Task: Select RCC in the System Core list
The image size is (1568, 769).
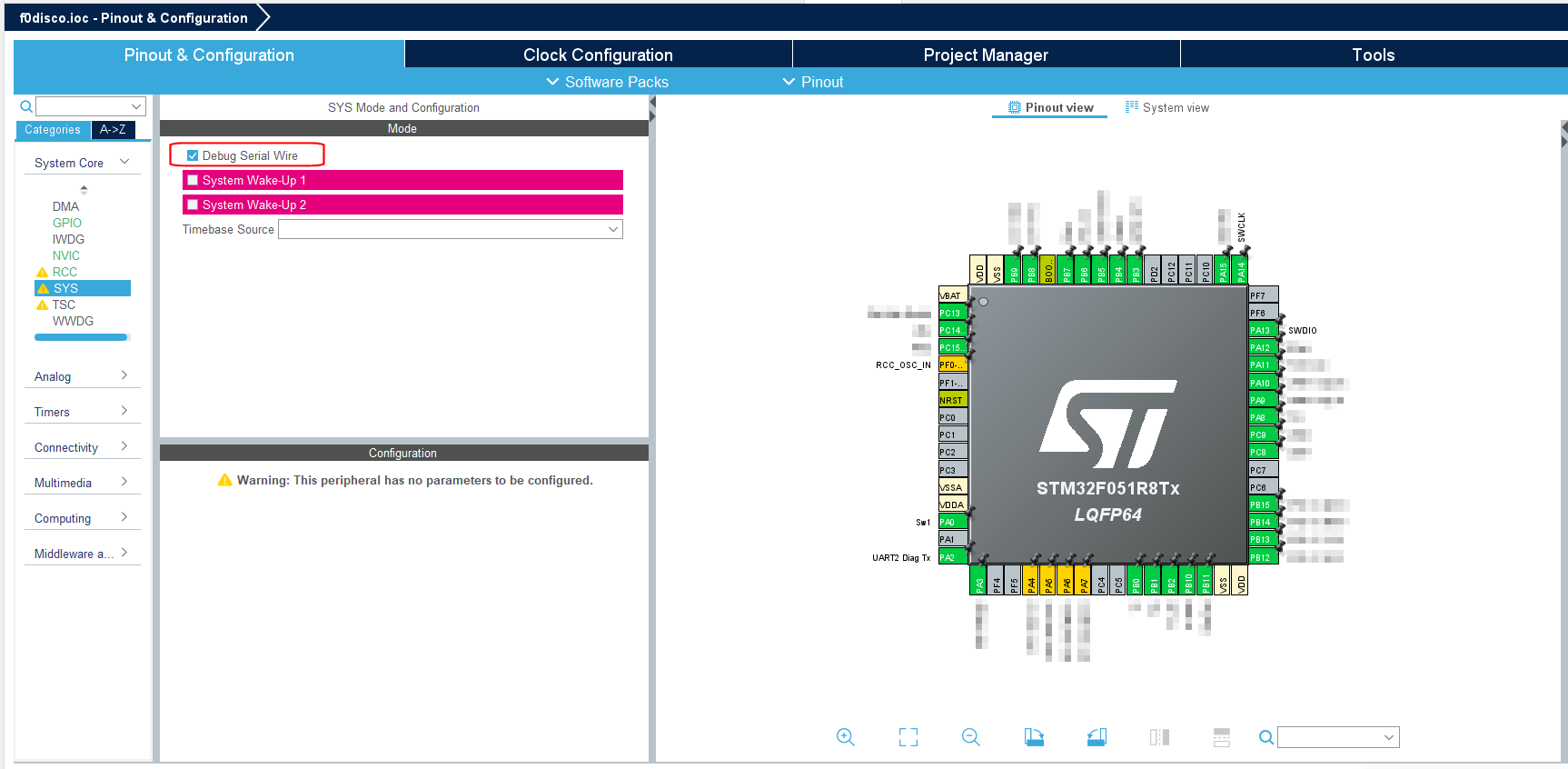Action: point(65,272)
